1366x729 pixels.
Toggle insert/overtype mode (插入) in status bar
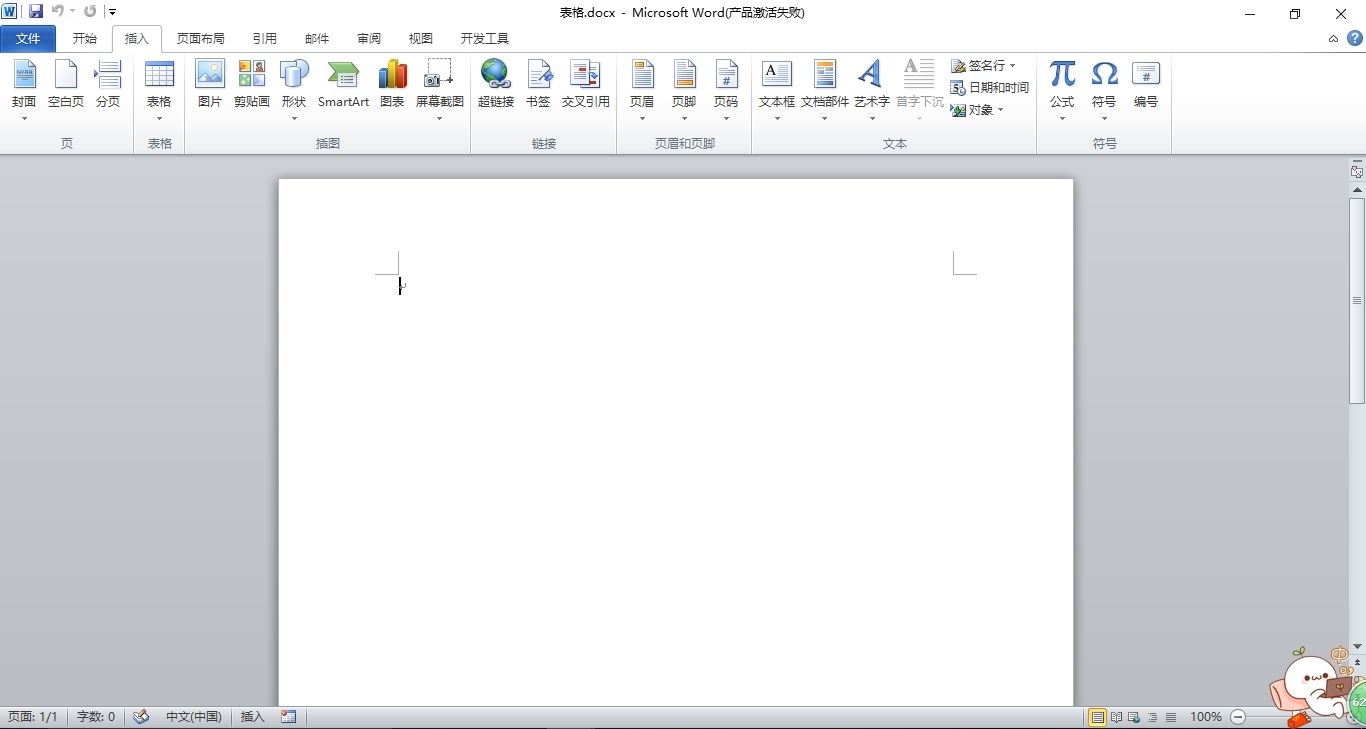click(253, 717)
